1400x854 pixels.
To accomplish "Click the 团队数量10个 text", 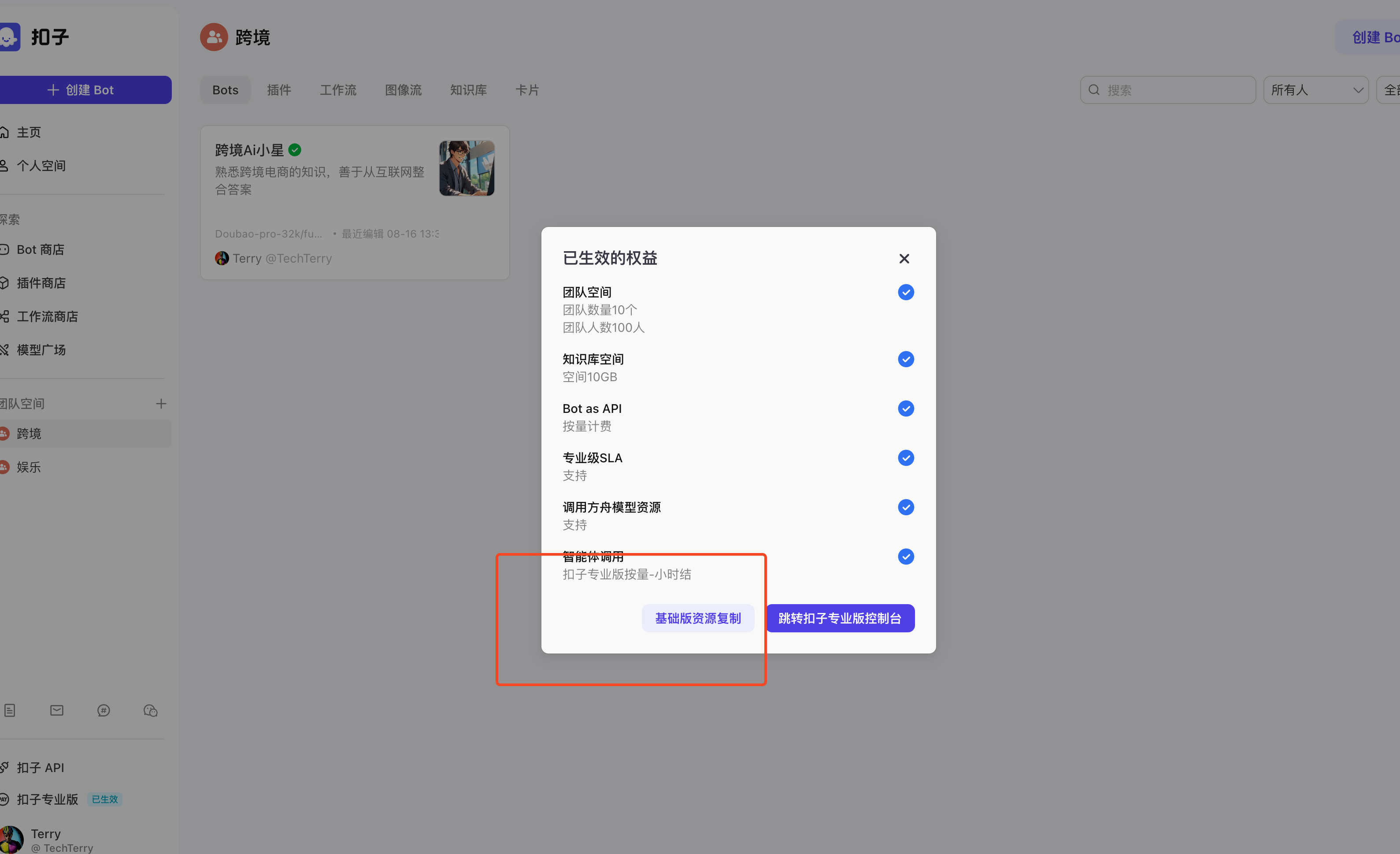I will (x=600, y=310).
